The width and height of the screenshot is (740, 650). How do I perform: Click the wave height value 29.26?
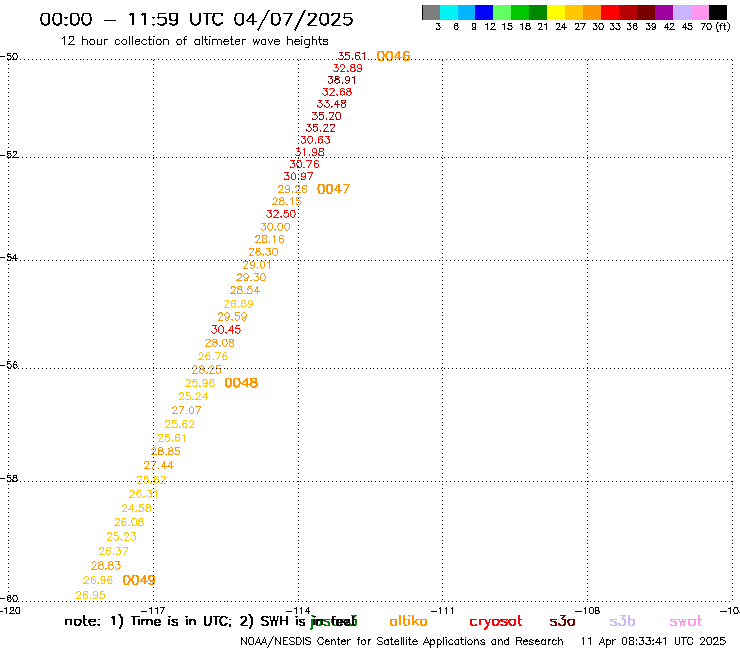[x=293, y=189]
